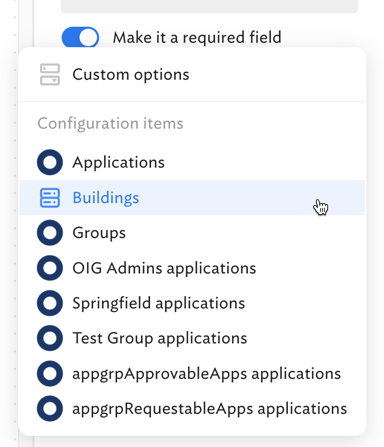Click the ring icon beside appgrpApprovableApps applications
Viewport: 384px width, 447px height.
pyautogui.click(x=50, y=373)
